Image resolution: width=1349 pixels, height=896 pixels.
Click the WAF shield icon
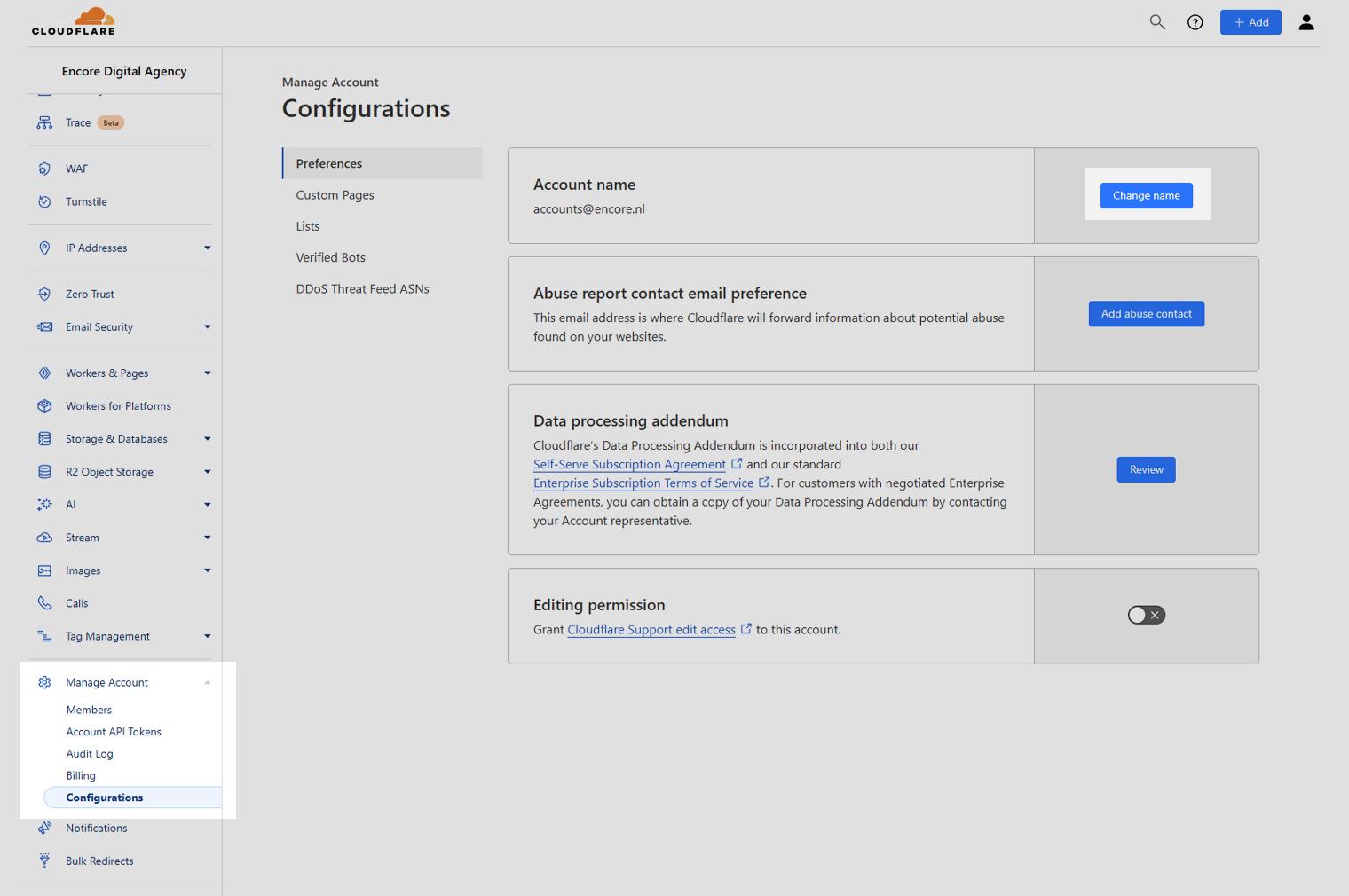(x=44, y=169)
